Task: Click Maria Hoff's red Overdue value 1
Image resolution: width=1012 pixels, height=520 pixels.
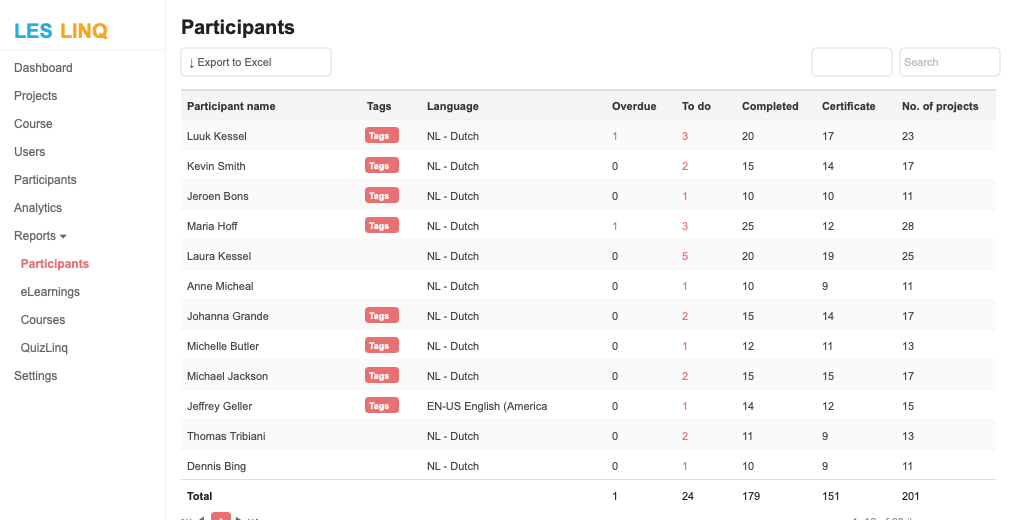Action: coord(615,226)
